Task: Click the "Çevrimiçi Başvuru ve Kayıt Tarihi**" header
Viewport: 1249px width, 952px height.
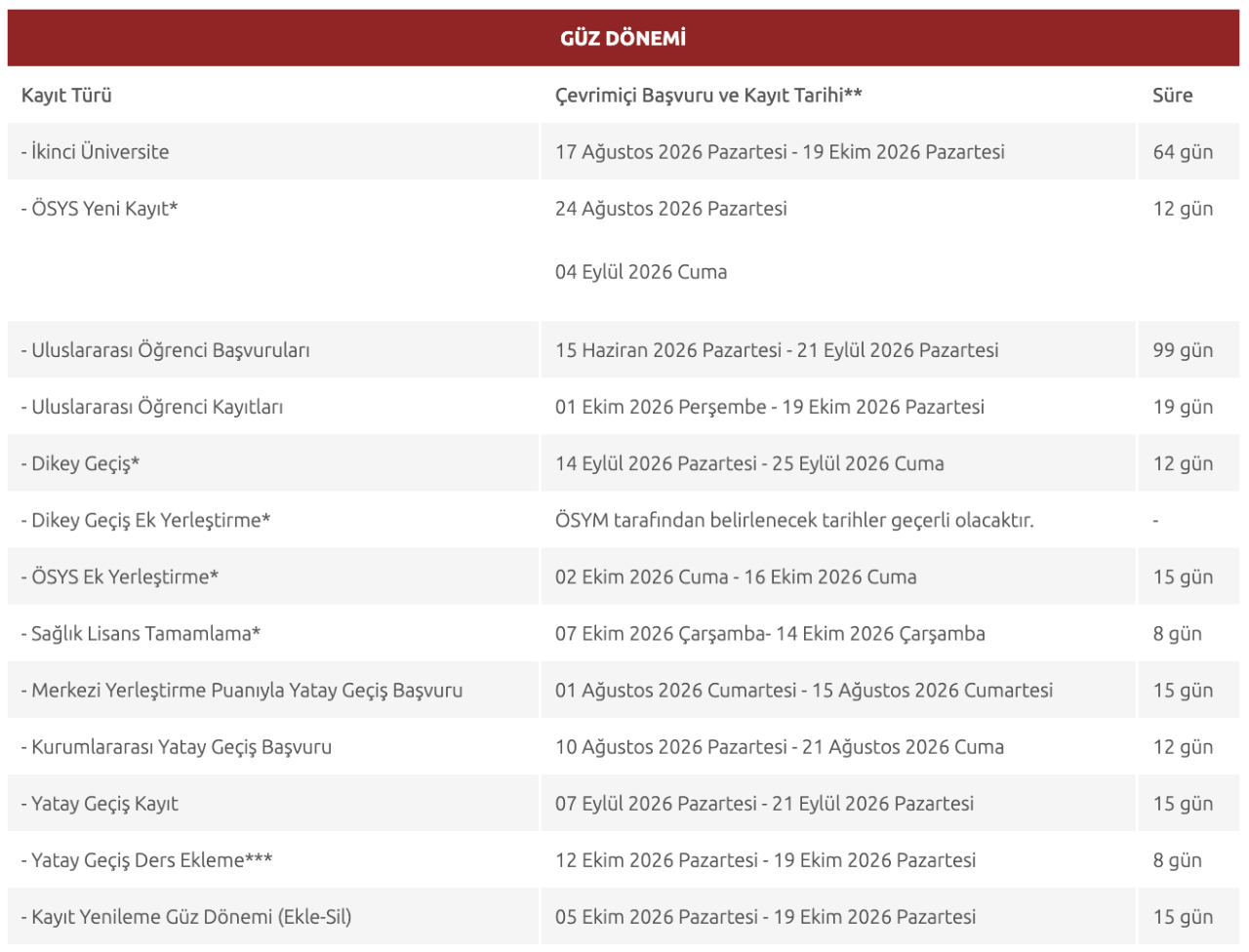Action: pyautogui.click(x=708, y=95)
